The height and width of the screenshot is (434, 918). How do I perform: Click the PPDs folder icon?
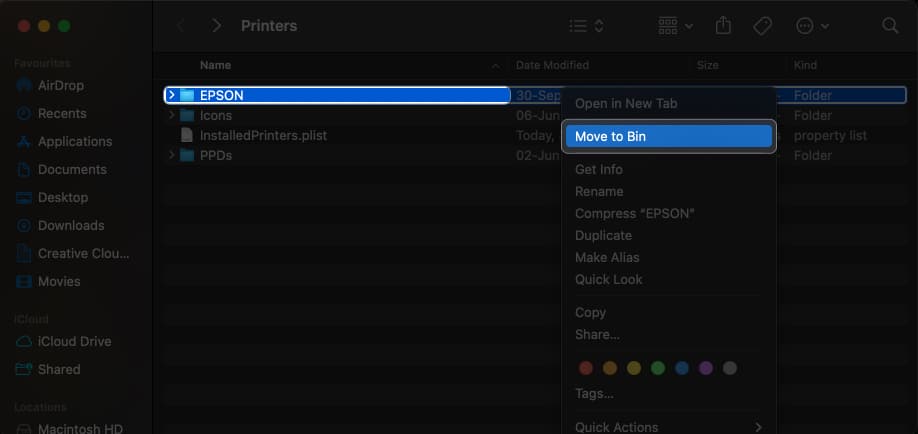187,155
